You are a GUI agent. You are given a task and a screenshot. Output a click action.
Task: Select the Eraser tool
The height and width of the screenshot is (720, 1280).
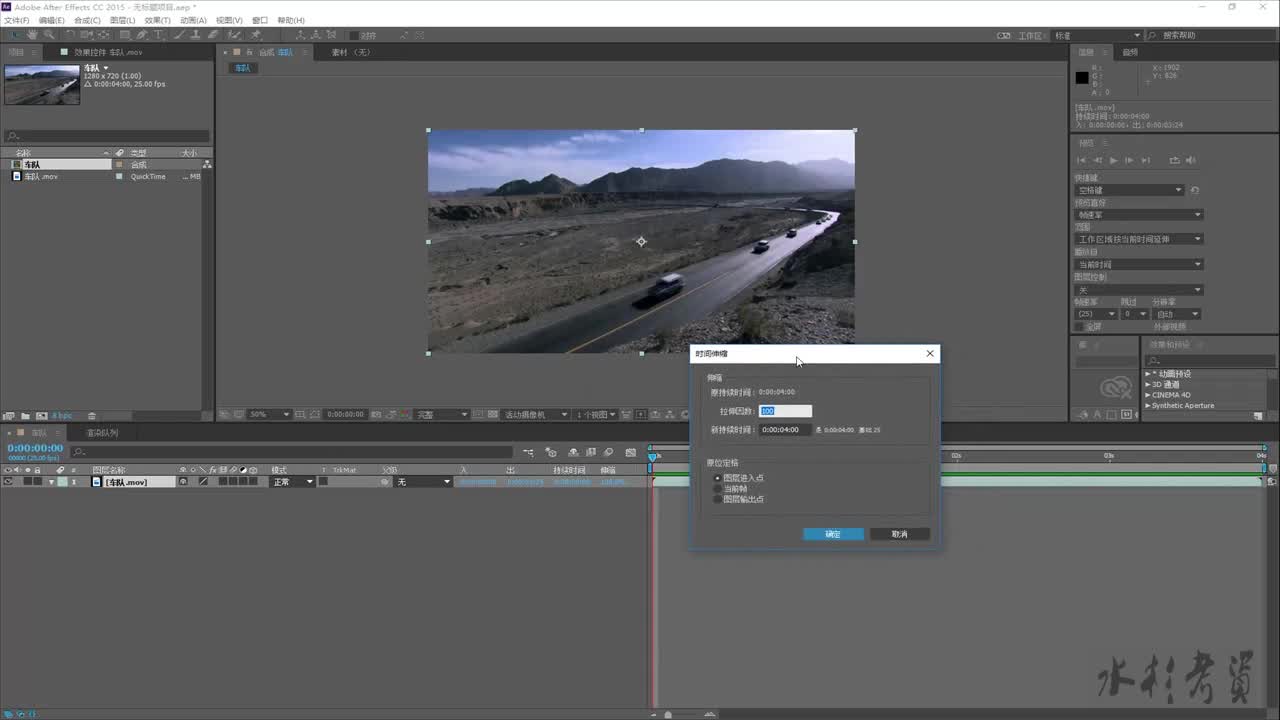point(213,35)
